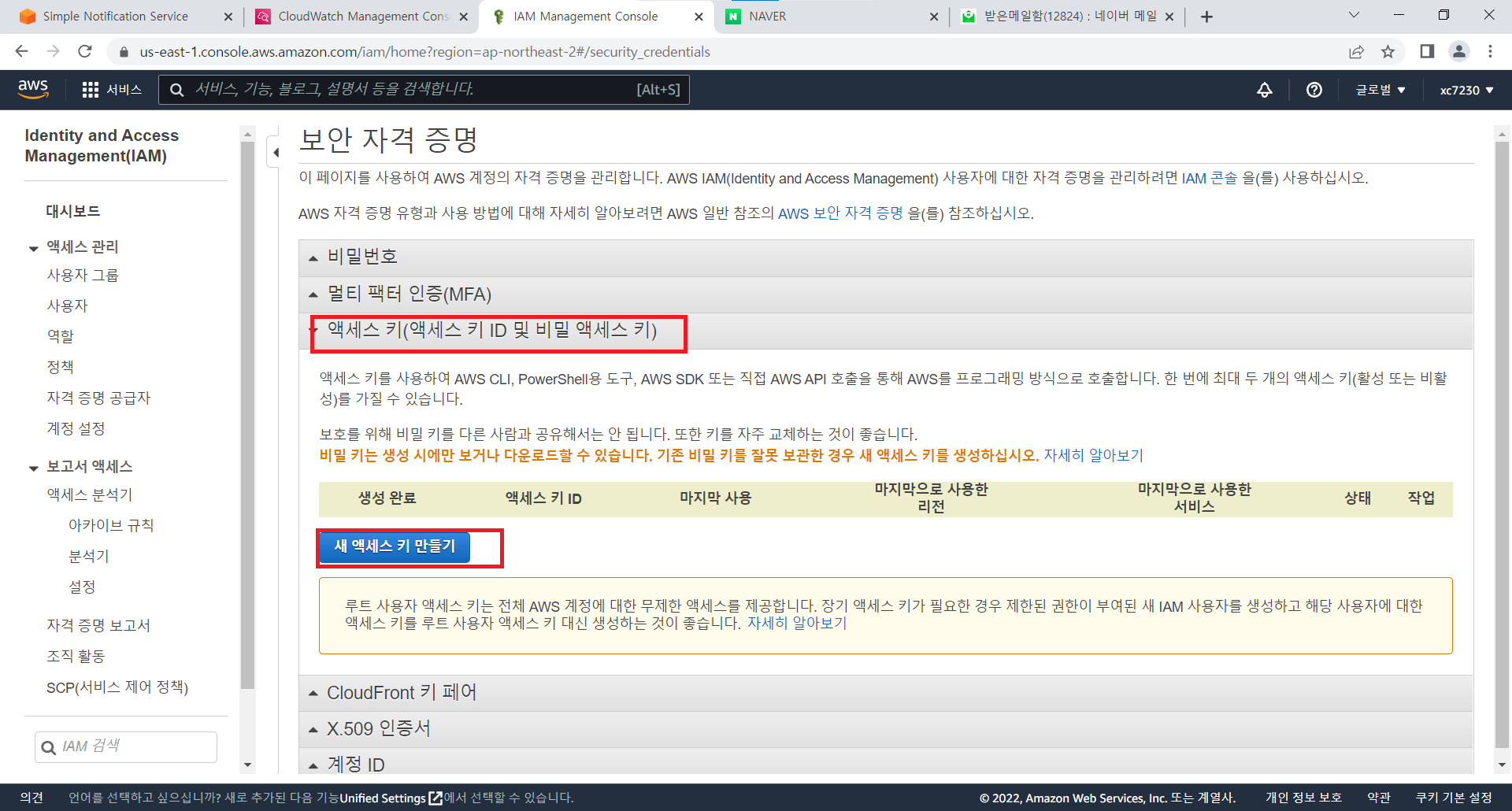The height and width of the screenshot is (811, 1512).
Task: Click 자세히 알아보기 link after orange warning
Action: click(1093, 455)
